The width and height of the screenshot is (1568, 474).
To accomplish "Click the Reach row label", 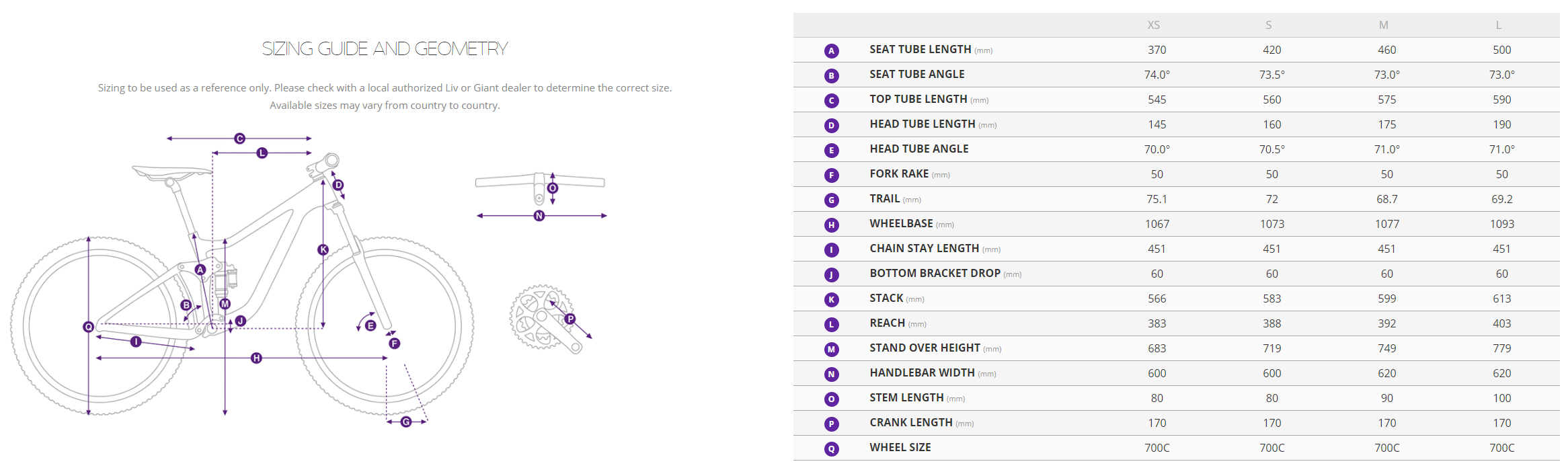I will click(887, 323).
